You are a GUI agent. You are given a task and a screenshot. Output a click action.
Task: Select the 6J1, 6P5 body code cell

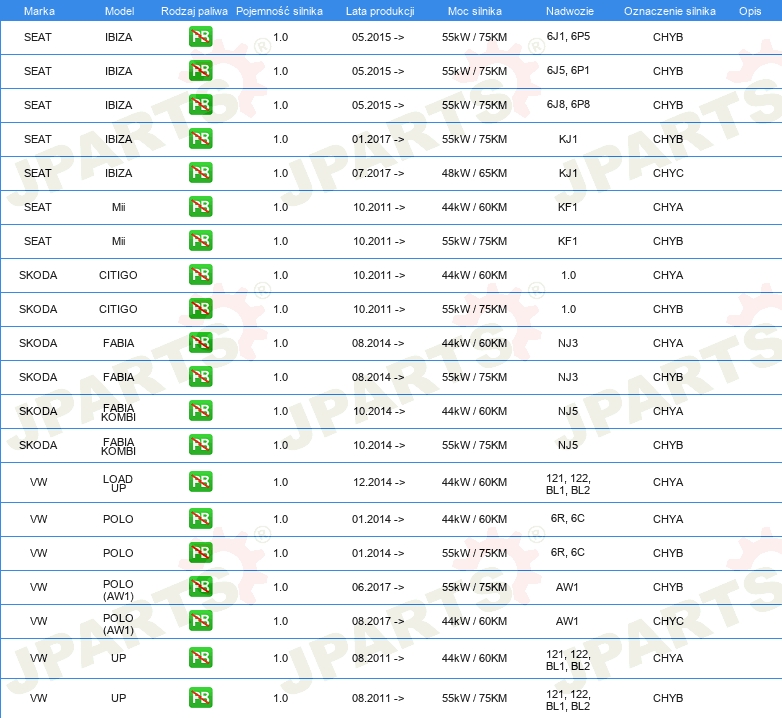point(568,36)
